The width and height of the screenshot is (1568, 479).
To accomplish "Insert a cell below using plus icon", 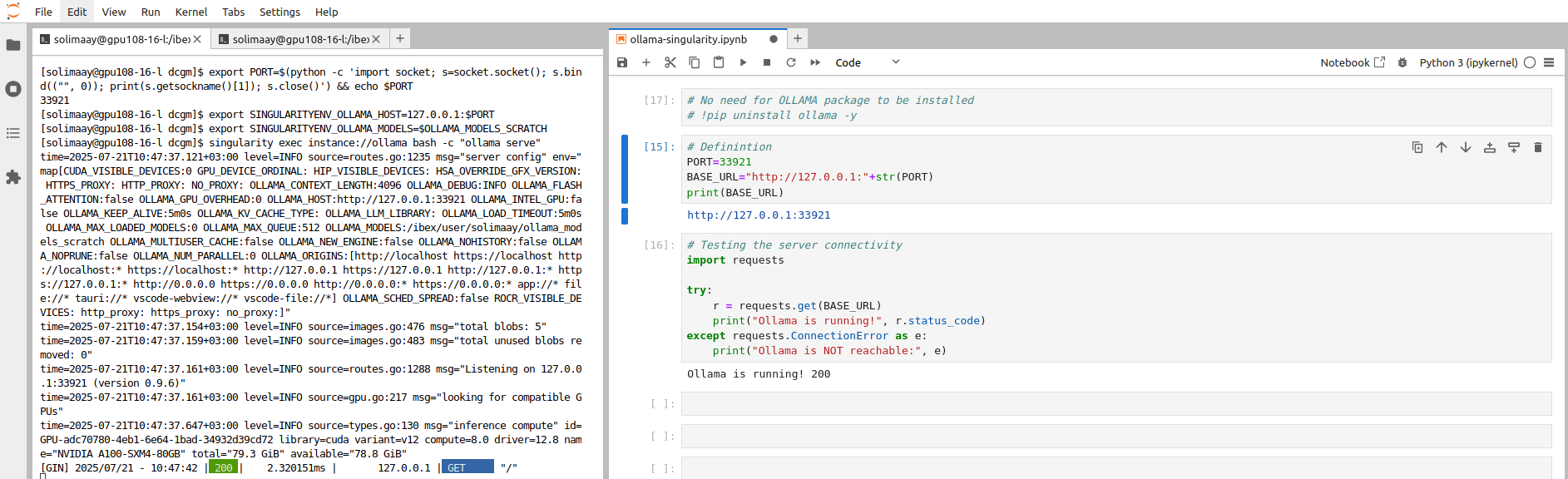I will [646, 62].
